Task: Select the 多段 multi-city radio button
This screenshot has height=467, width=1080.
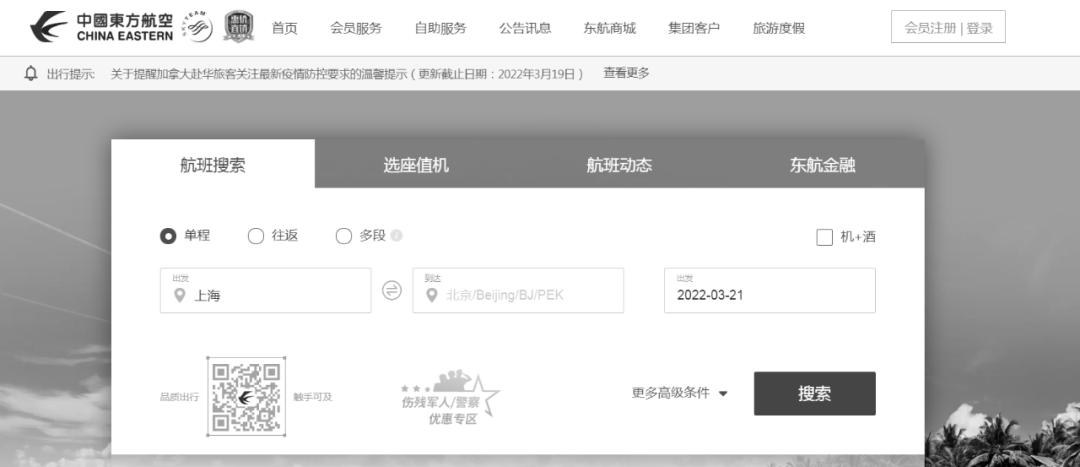Action: coord(344,236)
